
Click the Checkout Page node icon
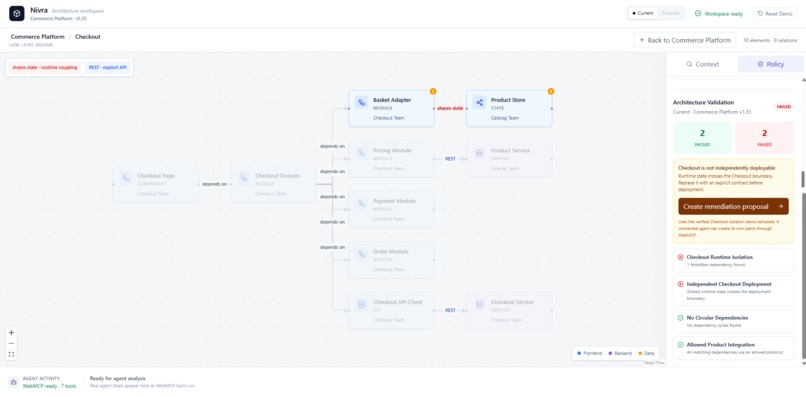pos(125,178)
